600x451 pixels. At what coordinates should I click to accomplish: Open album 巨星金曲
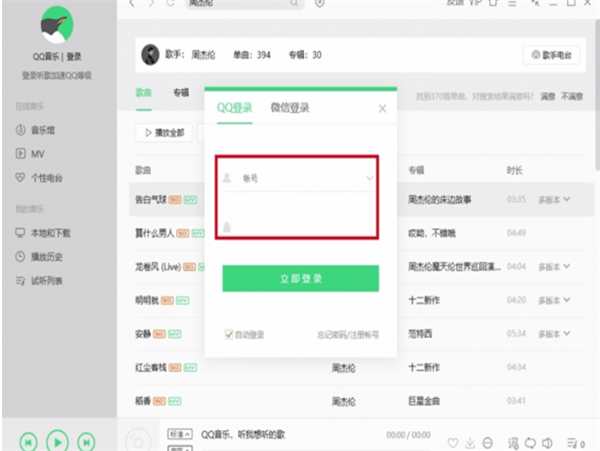[x=424, y=401]
